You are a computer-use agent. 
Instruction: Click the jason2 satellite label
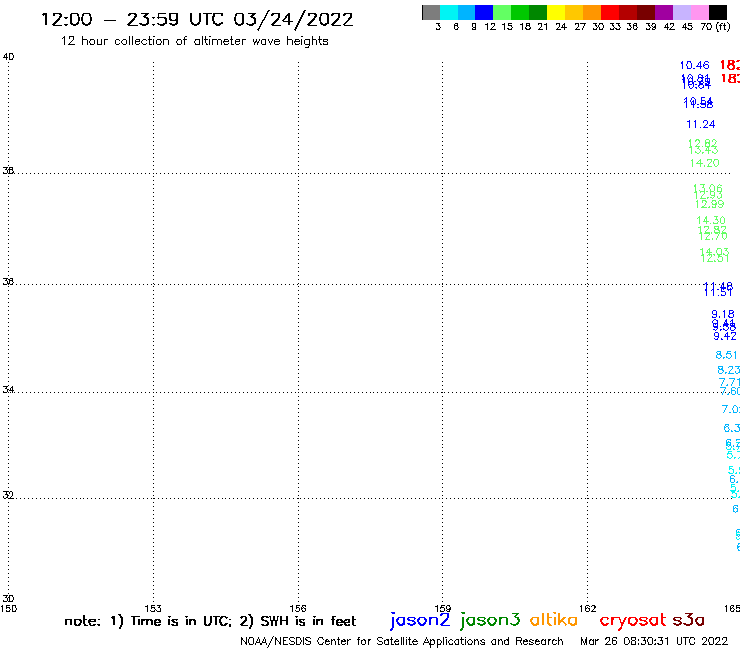[x=420, y=620]
